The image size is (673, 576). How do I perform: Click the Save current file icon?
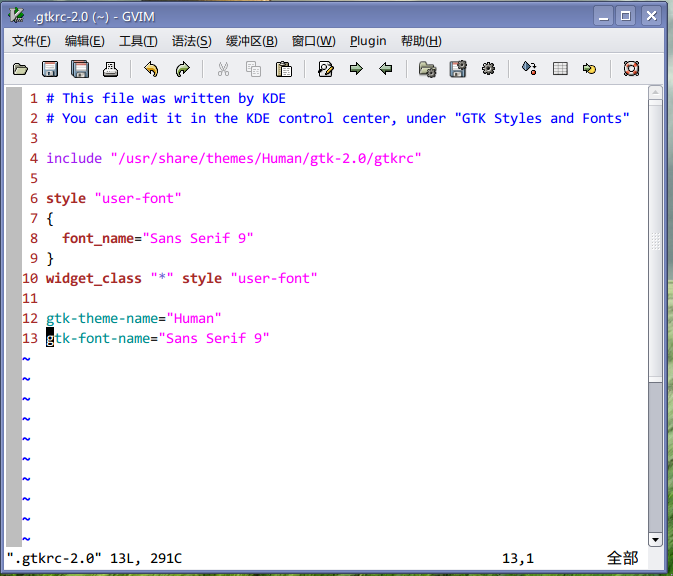(x=50, y=69)
